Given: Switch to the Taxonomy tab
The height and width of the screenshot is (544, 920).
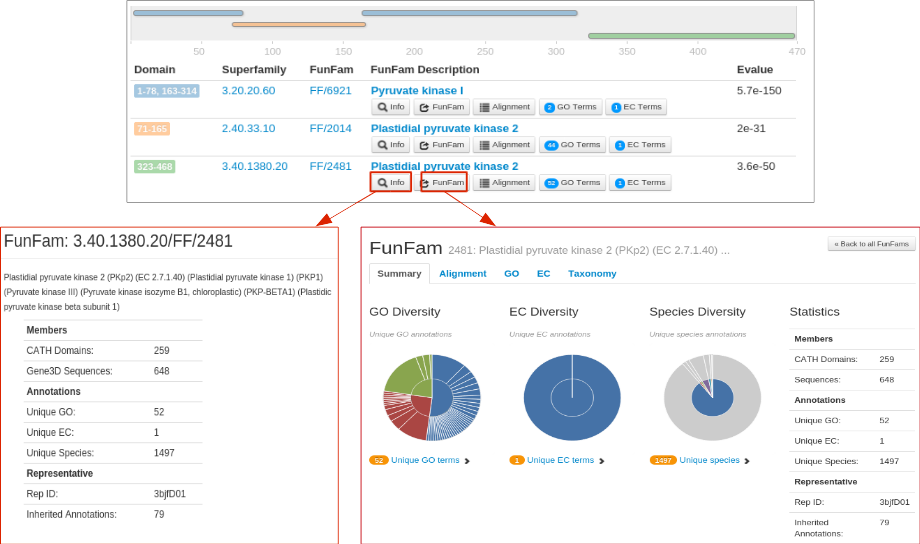Looking at the screenshot, I should click(x=592, y=274).
